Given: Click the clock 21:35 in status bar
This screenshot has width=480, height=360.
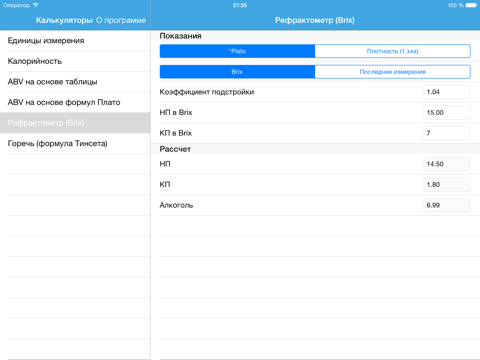Looking at the screenshot, I should pyautogui.click(x=240, y=5).
